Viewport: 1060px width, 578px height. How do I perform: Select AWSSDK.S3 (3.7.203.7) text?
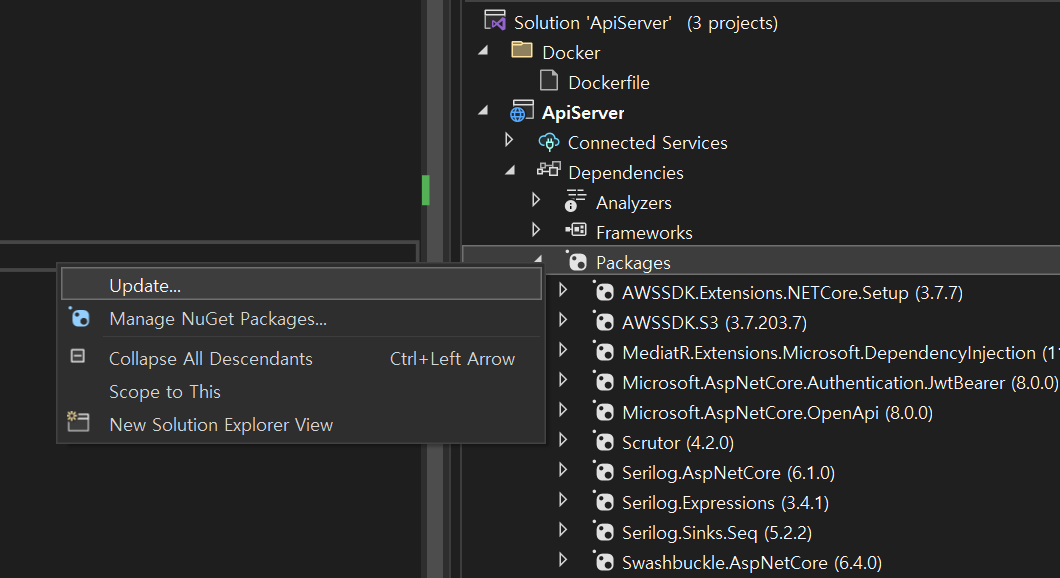714,322
